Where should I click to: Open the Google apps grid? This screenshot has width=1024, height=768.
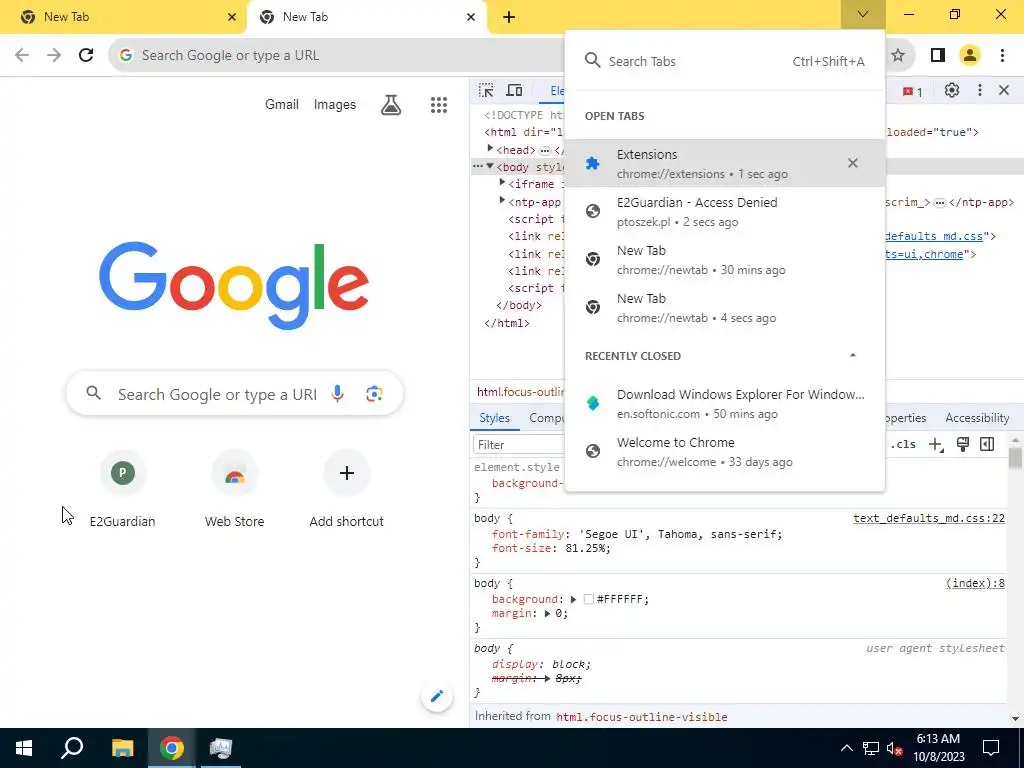point(439,104)
